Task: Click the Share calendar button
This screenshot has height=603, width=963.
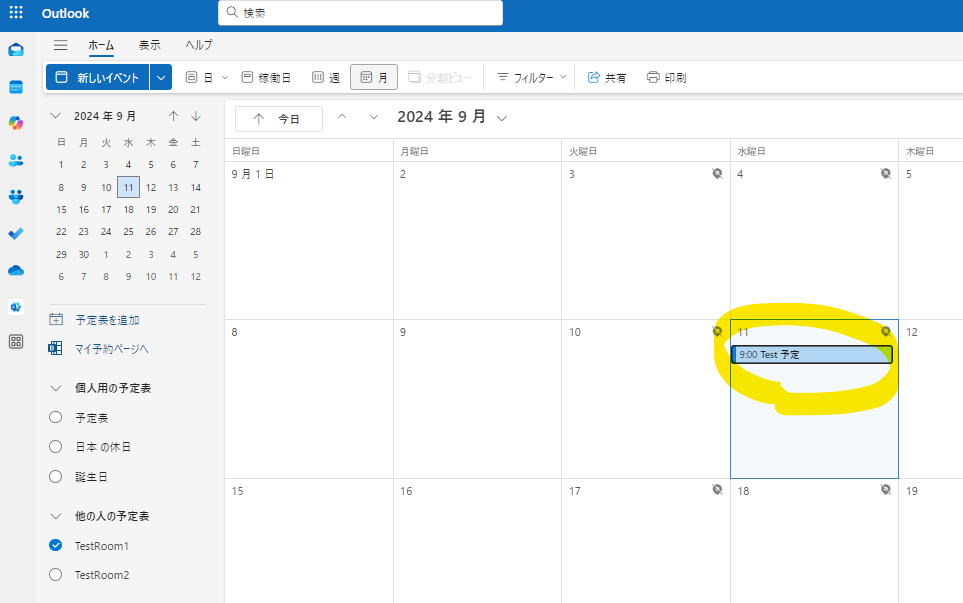Action: tap(607, 77)
